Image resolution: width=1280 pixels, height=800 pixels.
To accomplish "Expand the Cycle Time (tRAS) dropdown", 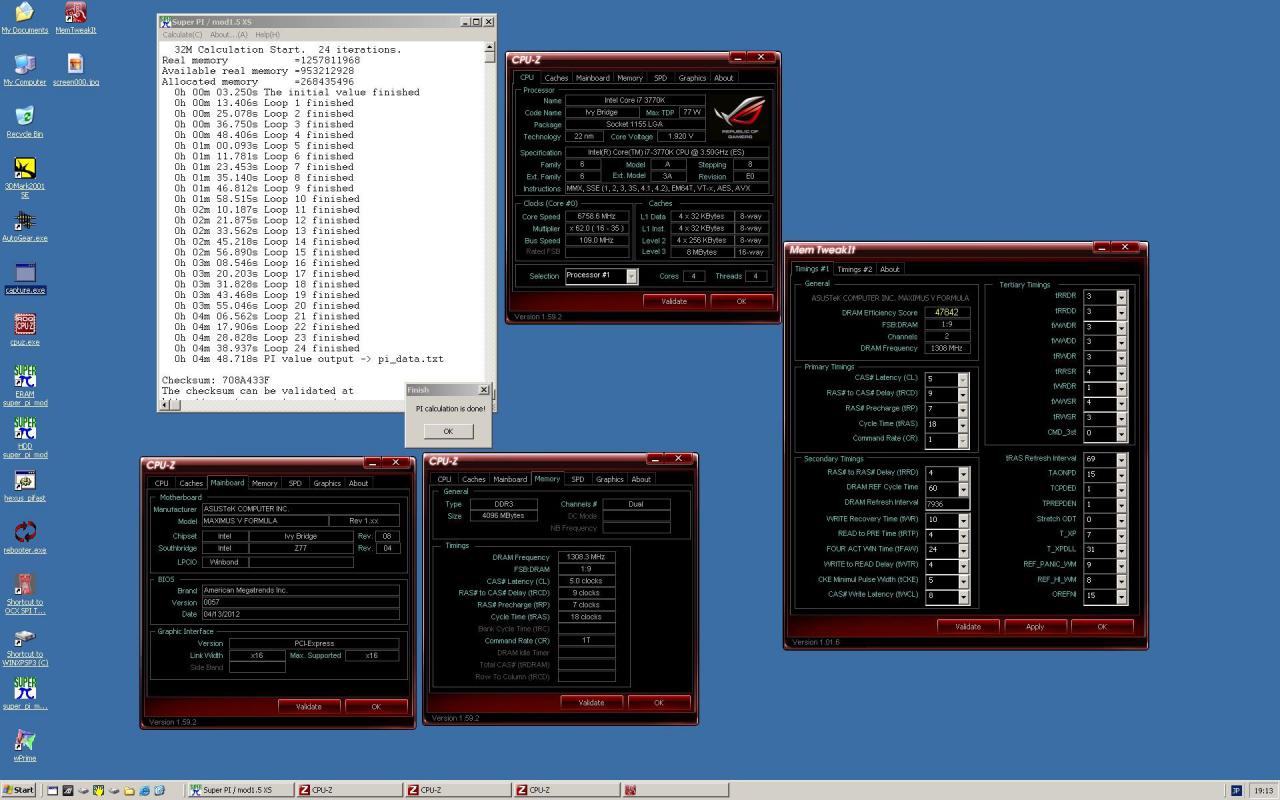I will [x=963, y=425].
